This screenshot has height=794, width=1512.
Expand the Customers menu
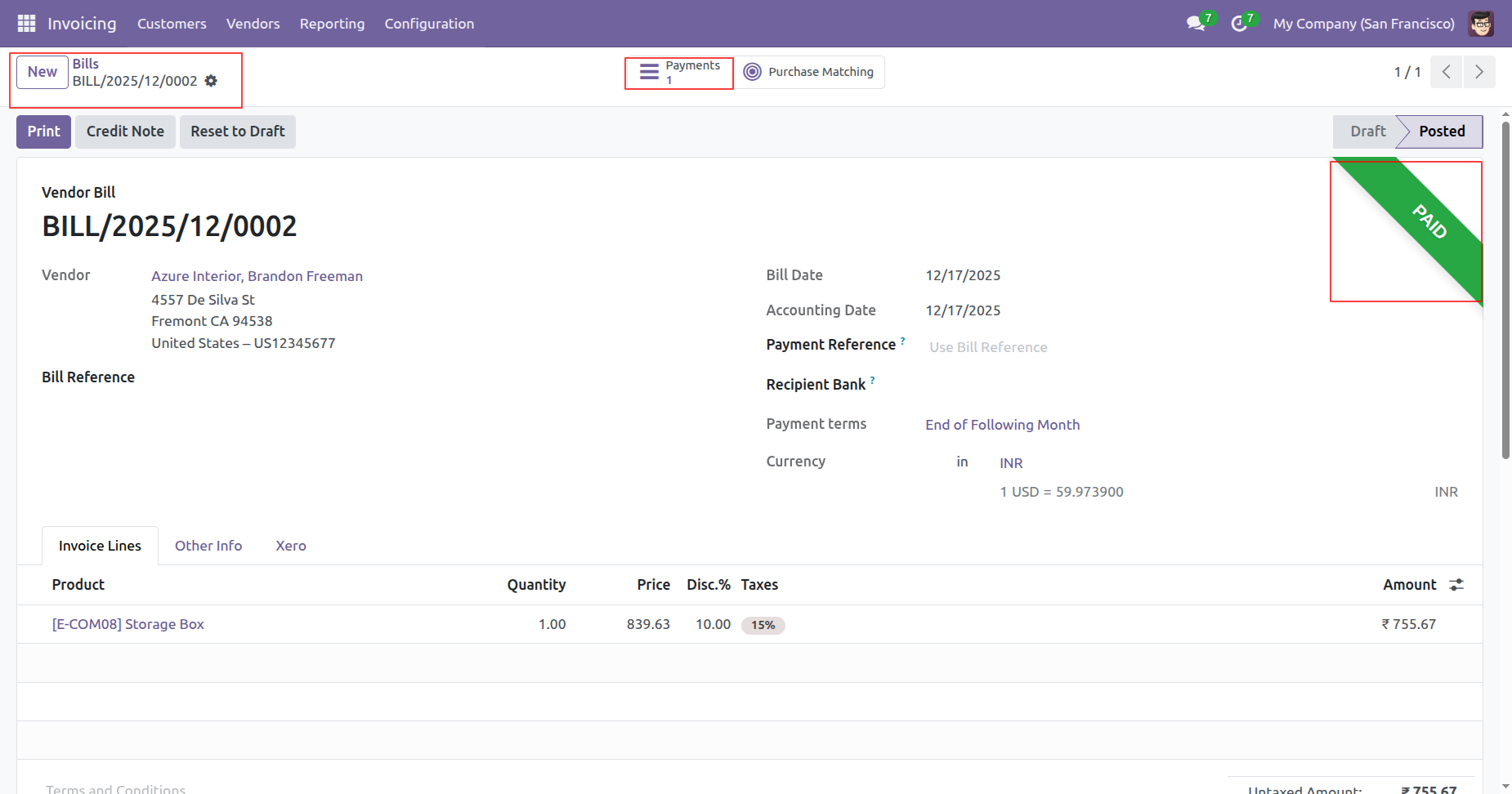[x=172, y=24]
